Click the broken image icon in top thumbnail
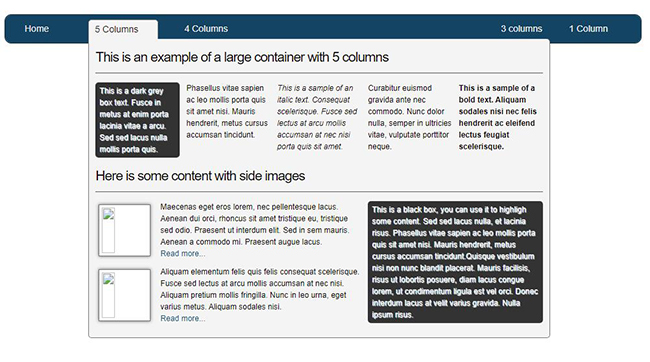This screenshot has width=650, height=362. (x=109, y=214)
